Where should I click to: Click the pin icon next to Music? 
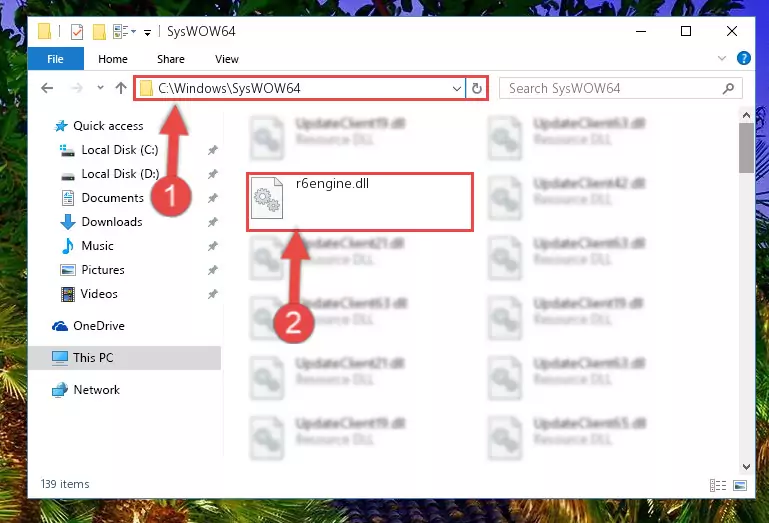[x=212, y=246]
